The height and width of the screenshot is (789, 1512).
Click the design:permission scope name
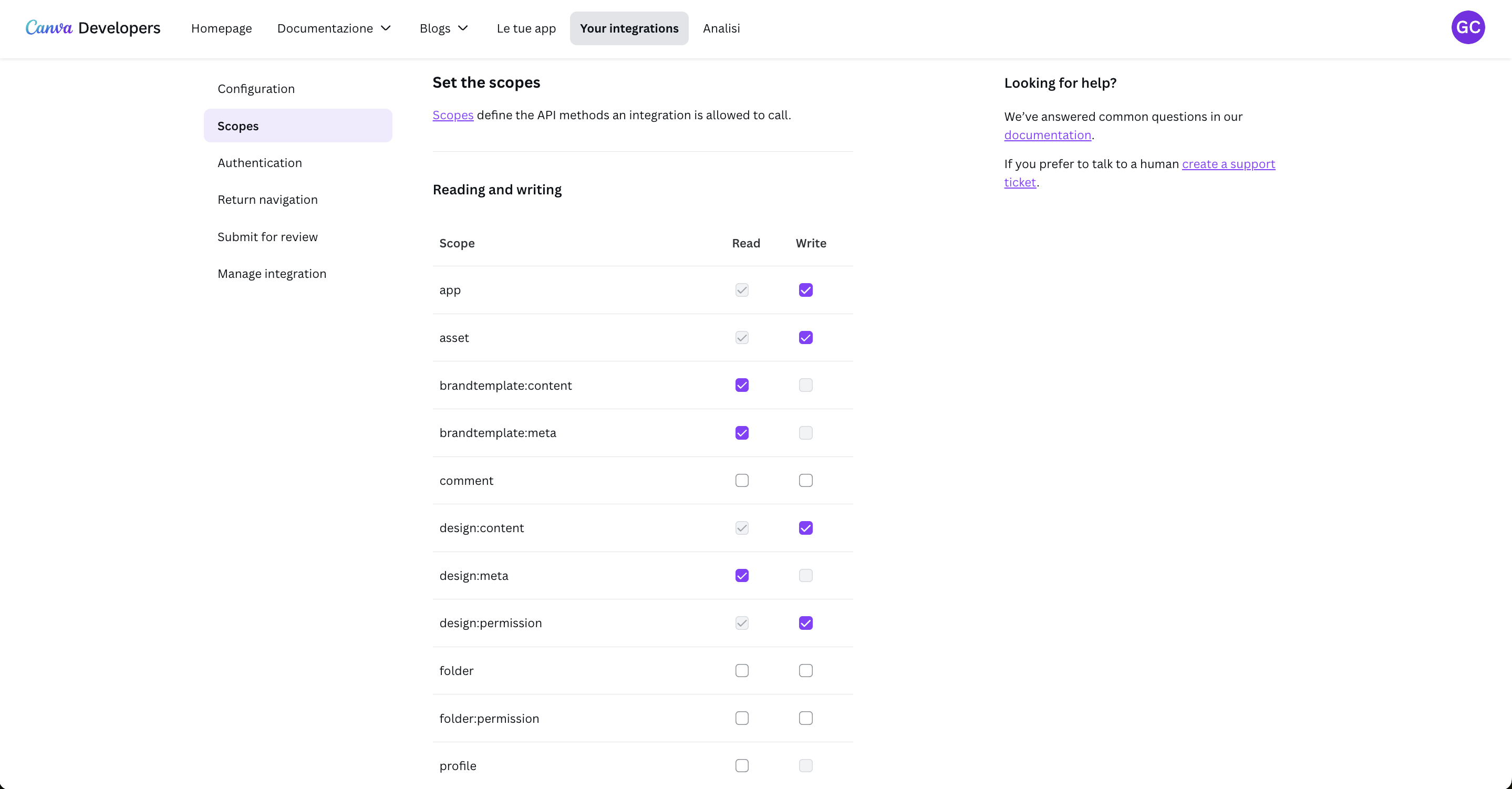click(490, 623)
